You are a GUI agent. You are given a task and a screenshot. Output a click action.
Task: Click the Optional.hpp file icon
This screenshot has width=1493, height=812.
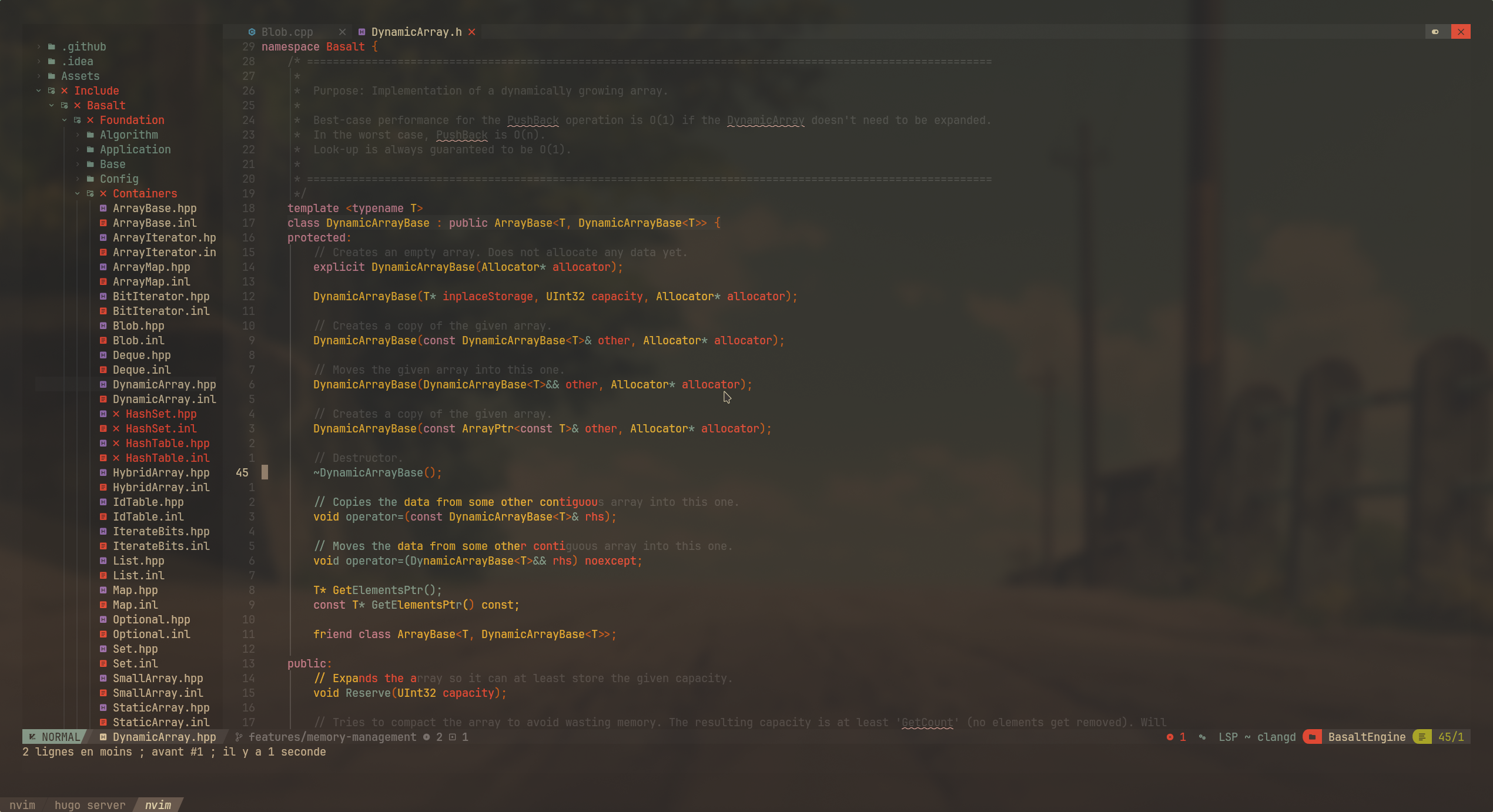click(103, 619)
